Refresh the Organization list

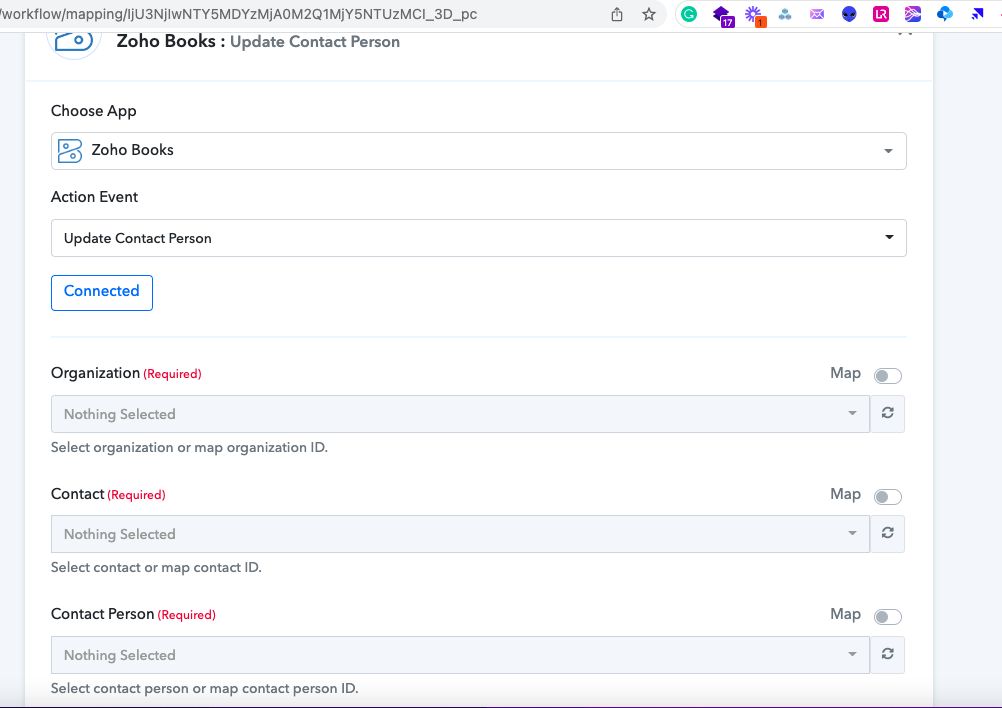click(888, 413)
